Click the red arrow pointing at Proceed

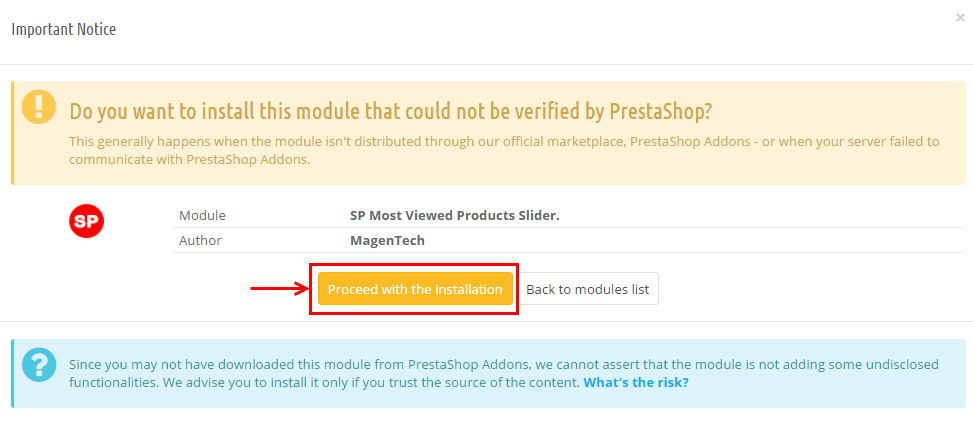pyautogui.click(x=280, y=288)
